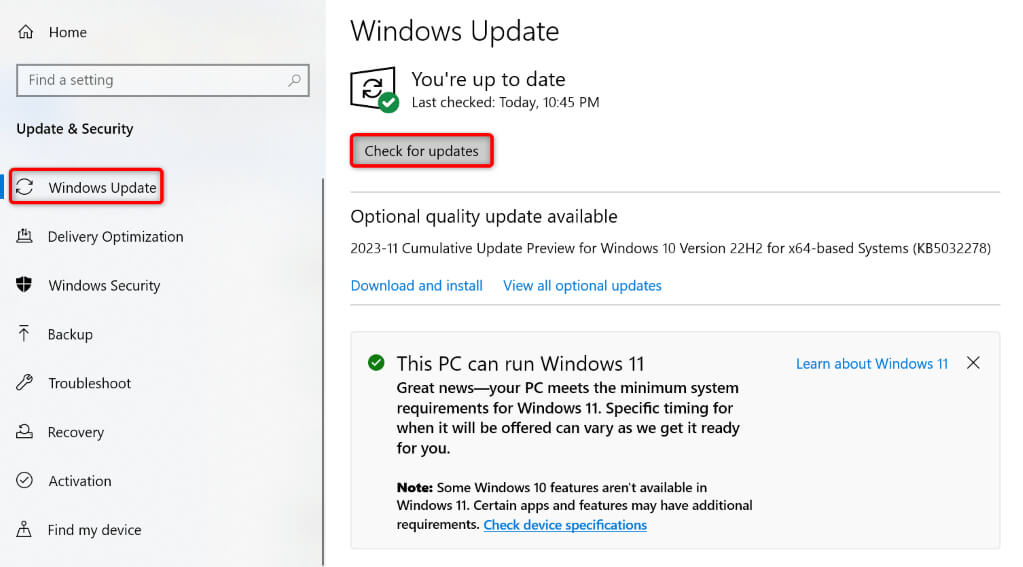Open Recovery settings label
The width and height of the screenshot is (1023, 567).
click(76, 433)
